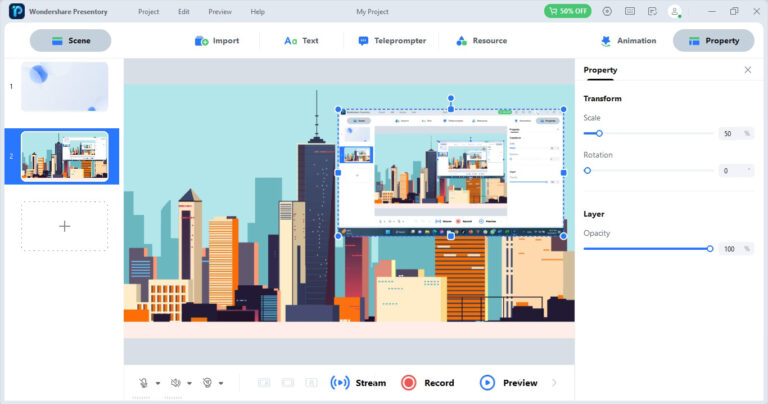
Task: Switch to the Animation tab
Action: click(628, 41)
